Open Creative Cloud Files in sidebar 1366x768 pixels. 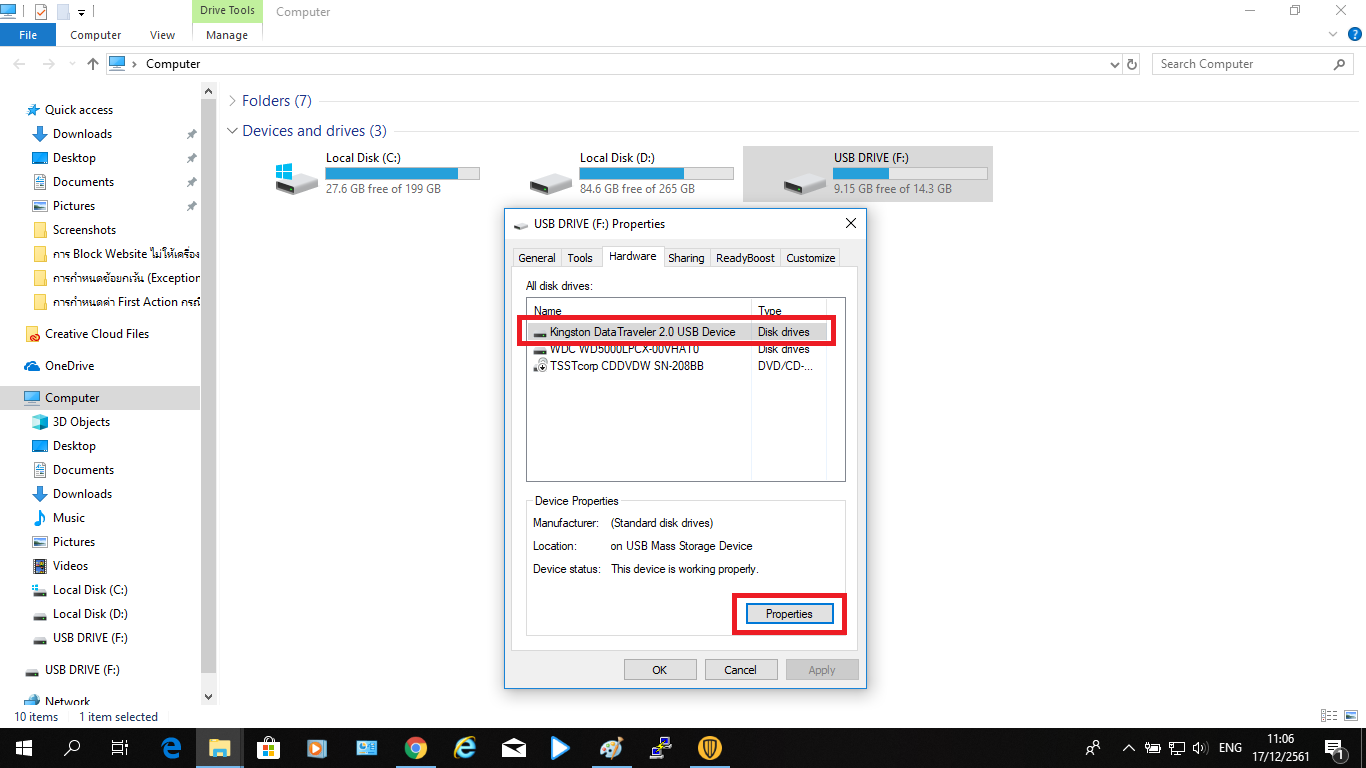point(96,334)
